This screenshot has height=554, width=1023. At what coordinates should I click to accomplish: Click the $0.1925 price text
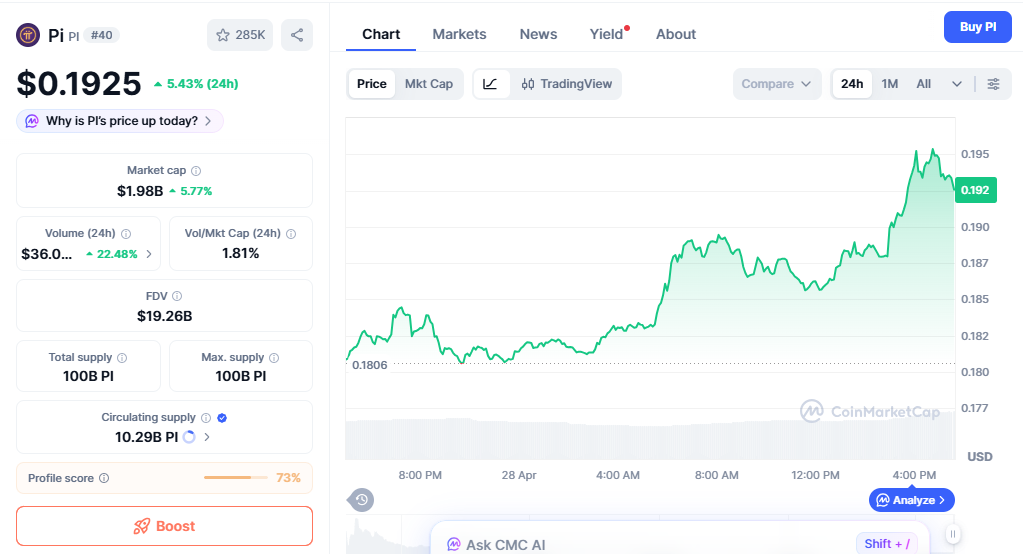pos(79,84)
